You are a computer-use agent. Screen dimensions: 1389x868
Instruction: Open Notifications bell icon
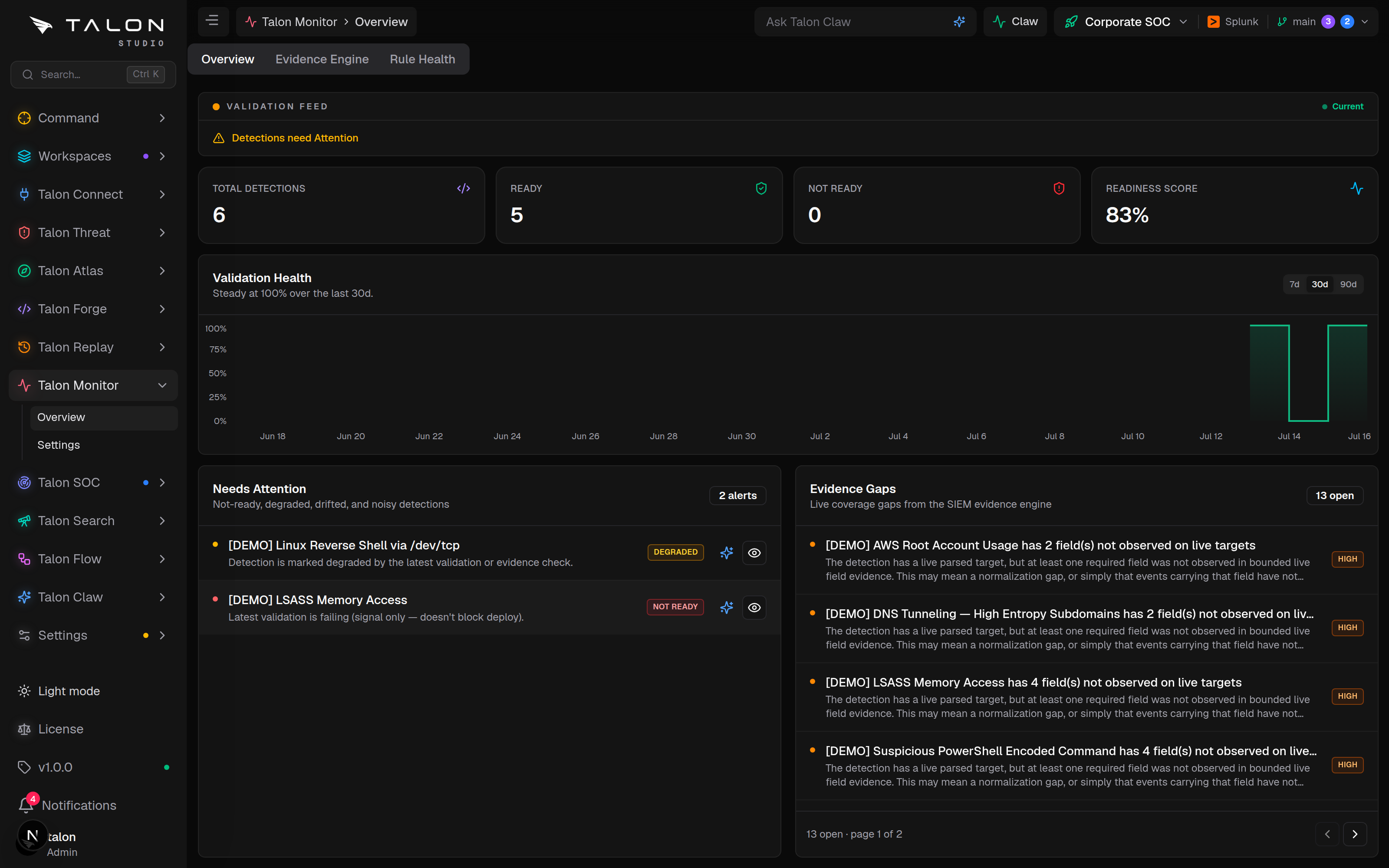click(26, 805)
